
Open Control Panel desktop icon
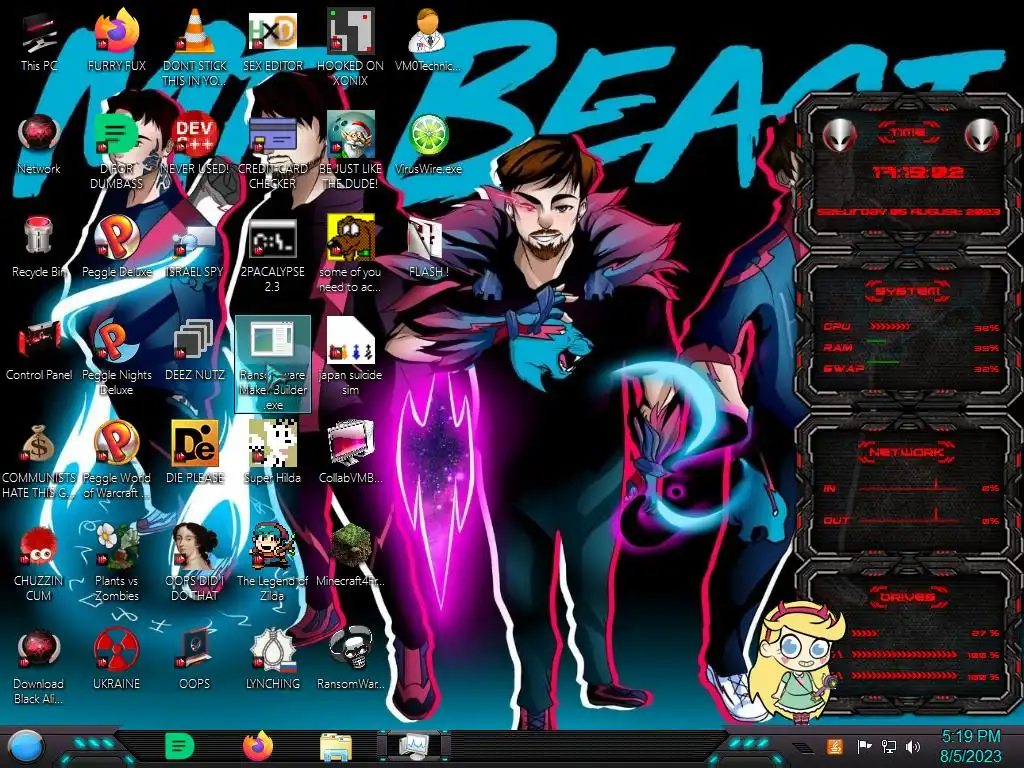(39, 341)
